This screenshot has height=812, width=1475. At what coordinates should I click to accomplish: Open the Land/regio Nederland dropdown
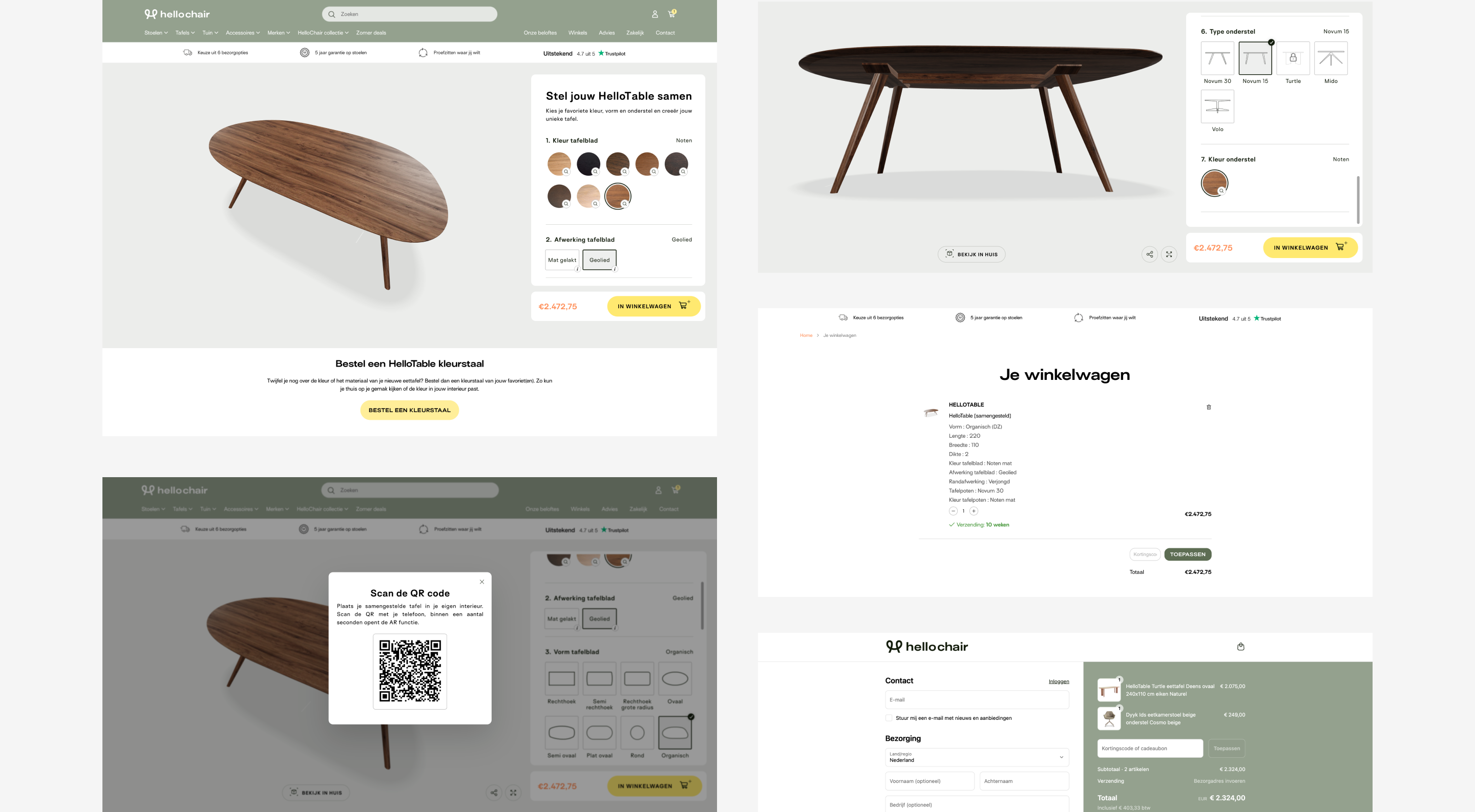[x=977, y=757]
